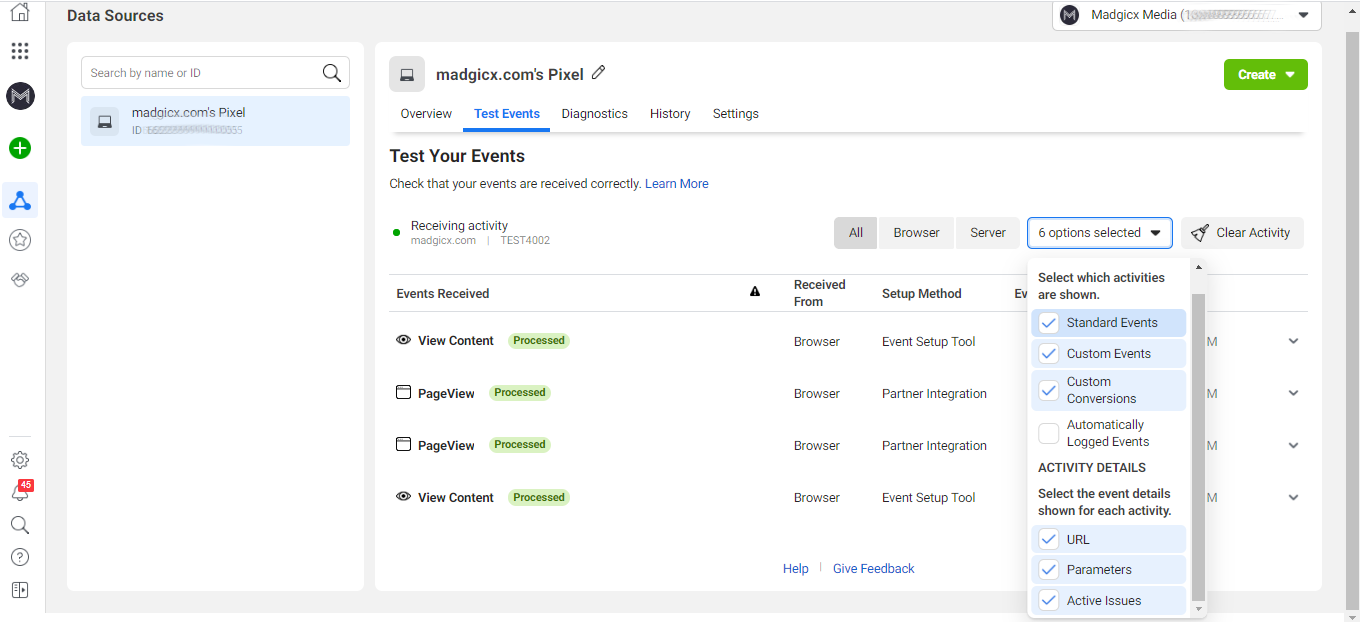Image resolution: width=1360 pixels, height=622 pixels.
Task: Open notifications bell with 45 badge
Action: tap(20, 492)
